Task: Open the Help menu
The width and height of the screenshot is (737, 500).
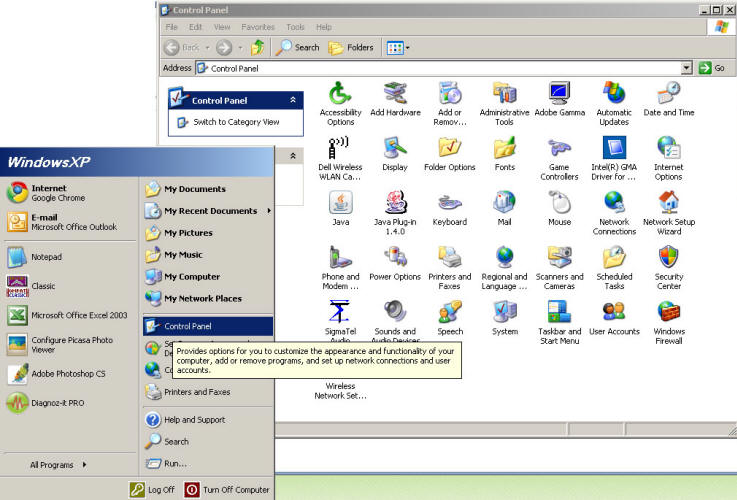Action: pos(323,27)
